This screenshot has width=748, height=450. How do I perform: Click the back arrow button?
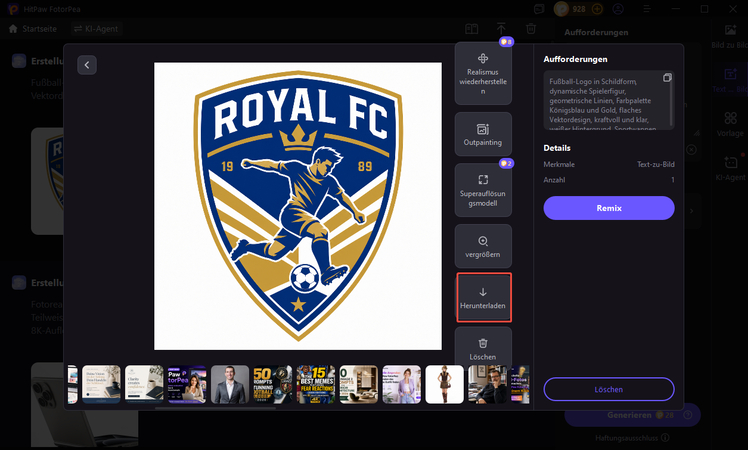pos(87,65)
